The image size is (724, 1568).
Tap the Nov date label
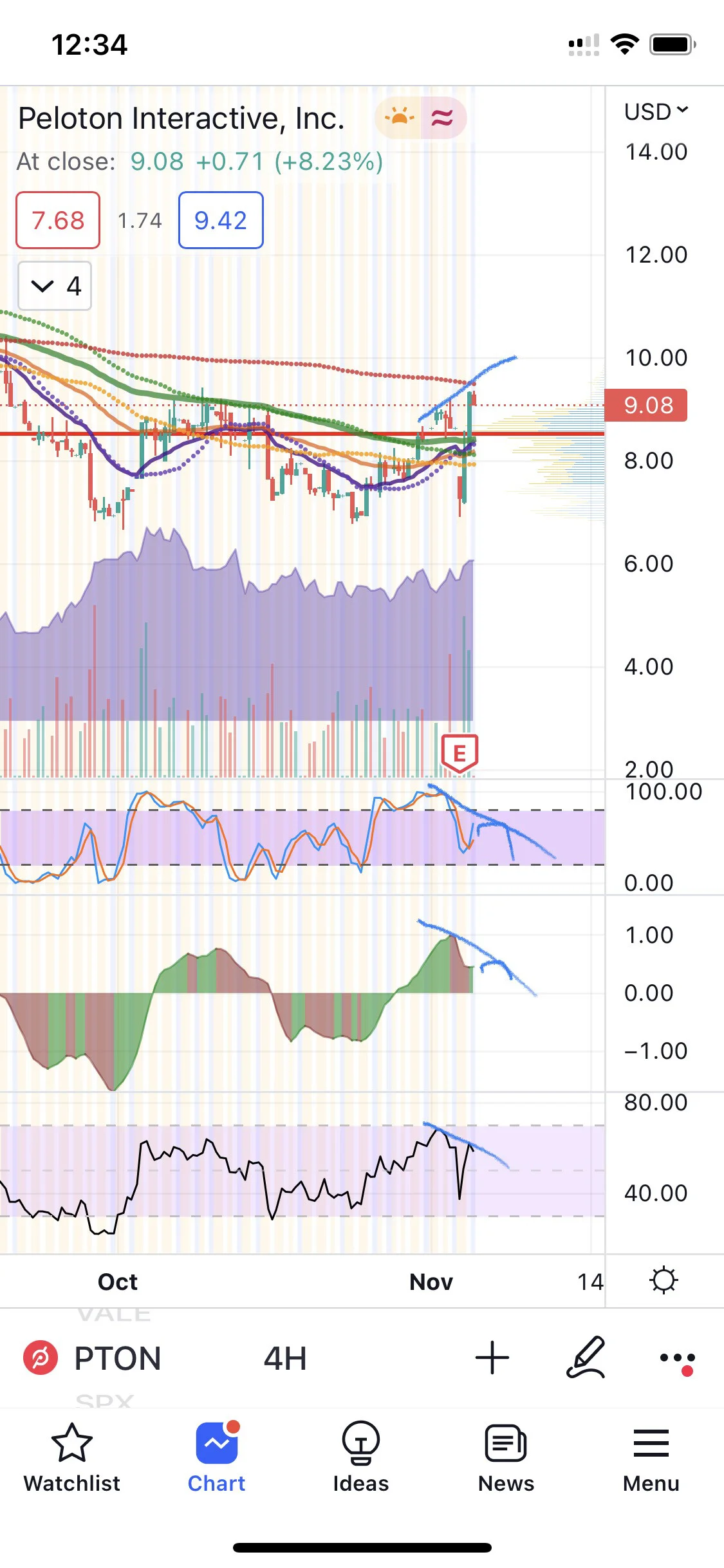431,1282
